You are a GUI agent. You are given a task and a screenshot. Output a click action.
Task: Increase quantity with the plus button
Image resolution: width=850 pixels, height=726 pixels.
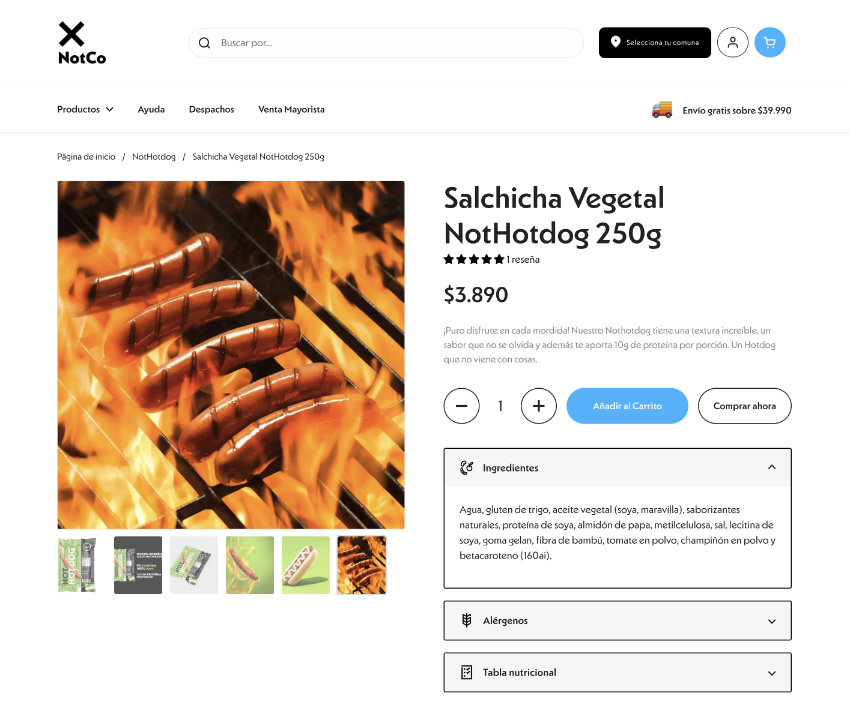tap(538, 406)
